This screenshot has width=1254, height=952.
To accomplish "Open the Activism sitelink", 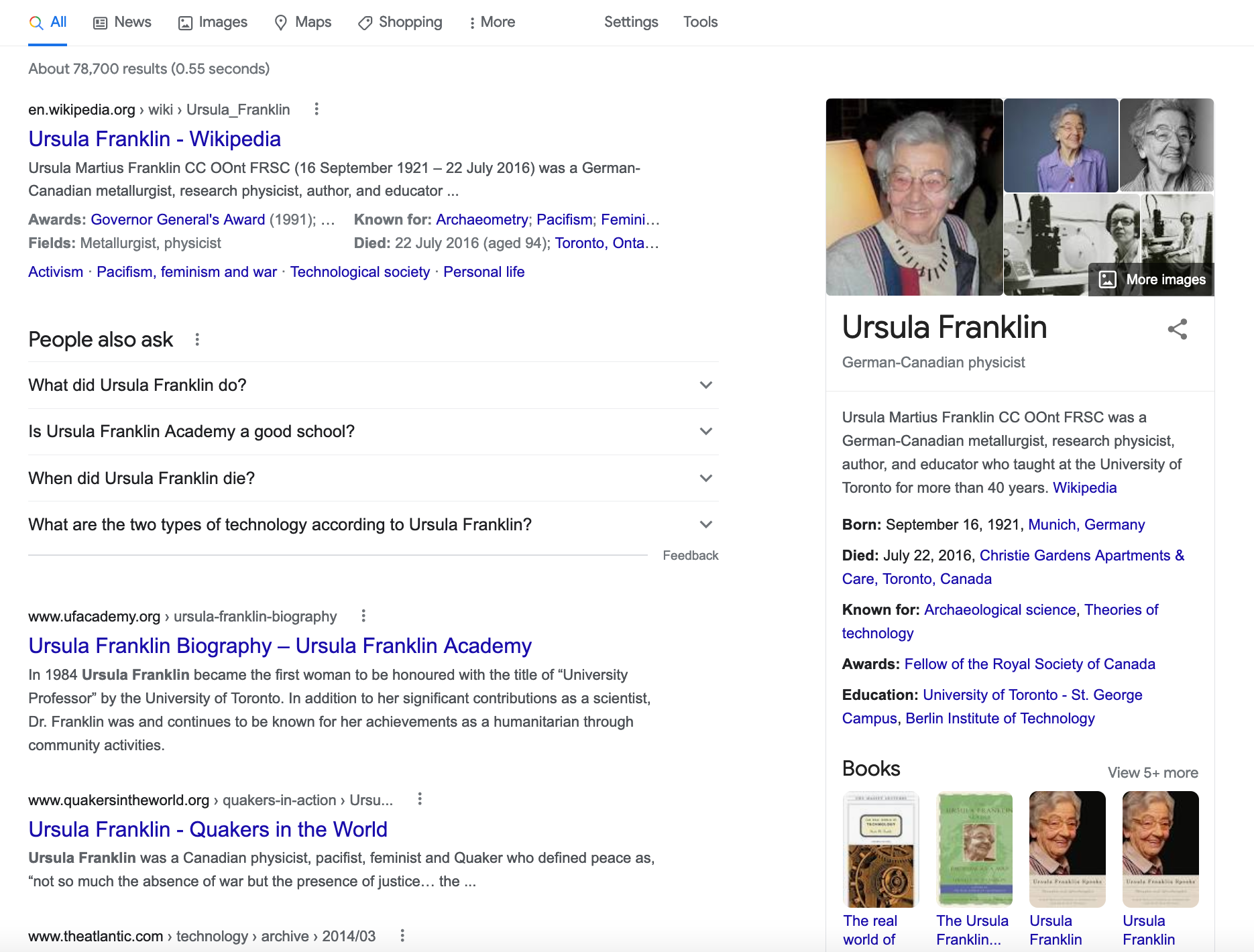I will click(x=56, y=272).
